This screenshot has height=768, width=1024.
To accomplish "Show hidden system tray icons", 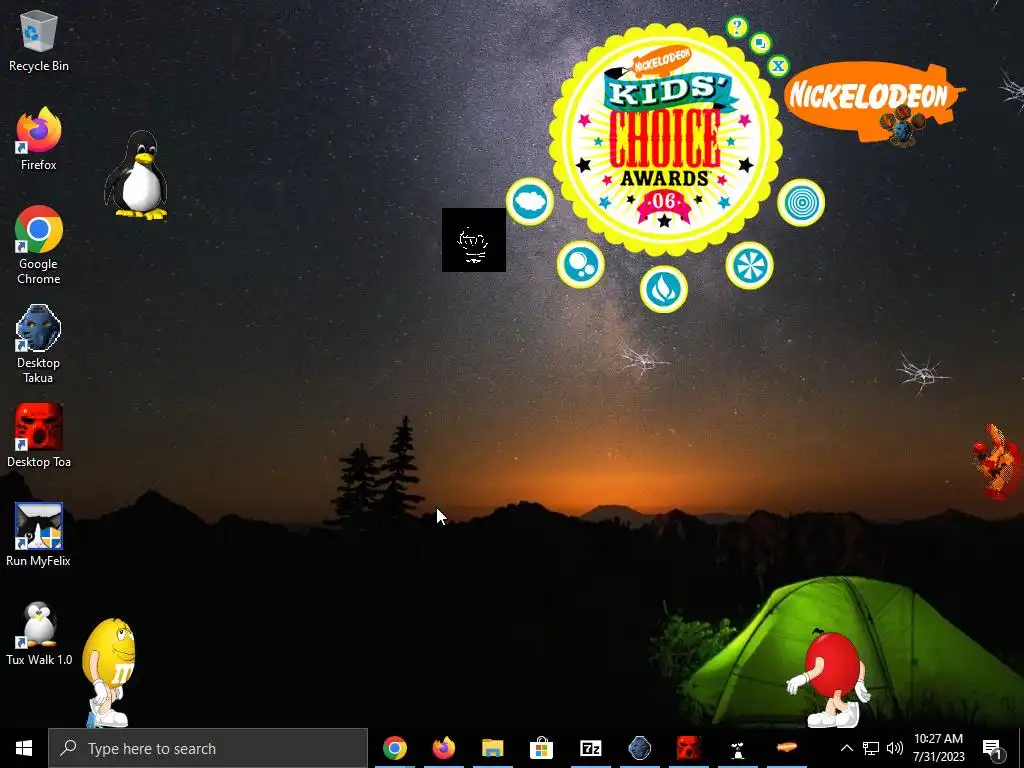I will pos(846,748).
